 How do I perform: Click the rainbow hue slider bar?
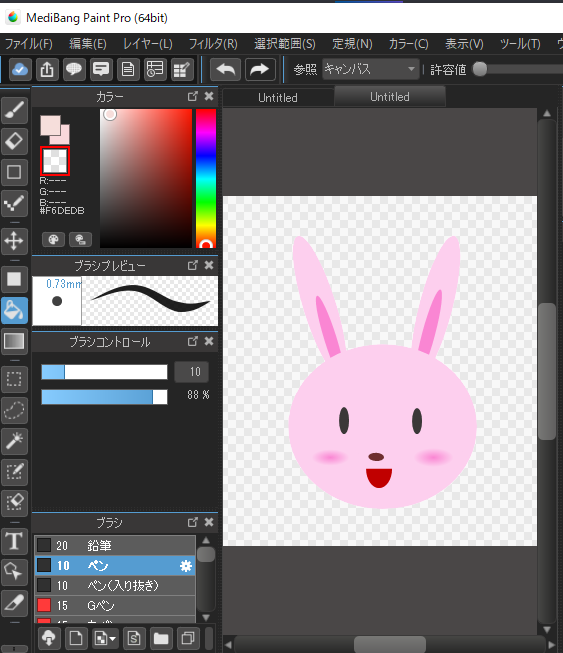click(x=206, y=178)
